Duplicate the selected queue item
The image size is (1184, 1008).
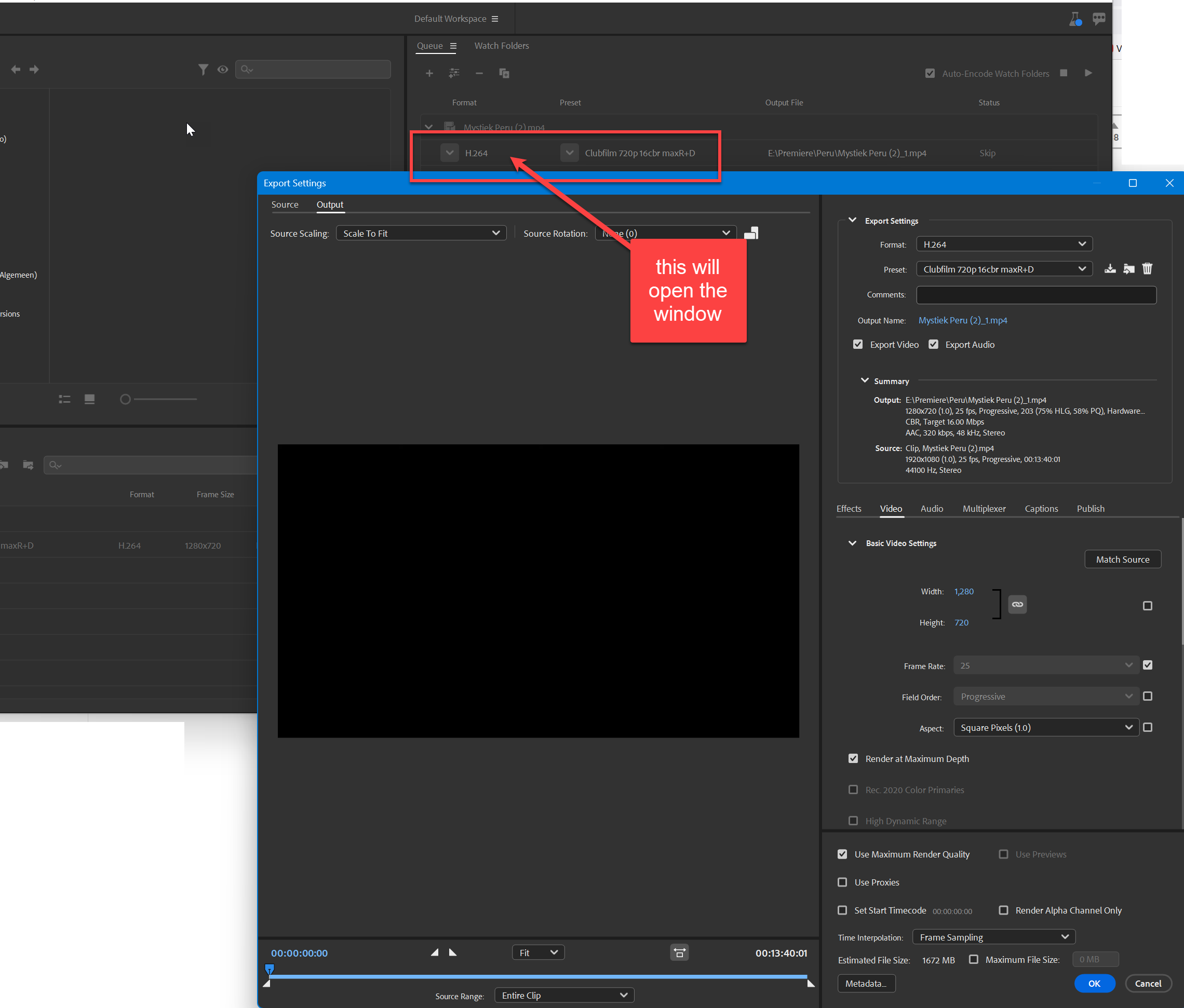tap(503, 73)
